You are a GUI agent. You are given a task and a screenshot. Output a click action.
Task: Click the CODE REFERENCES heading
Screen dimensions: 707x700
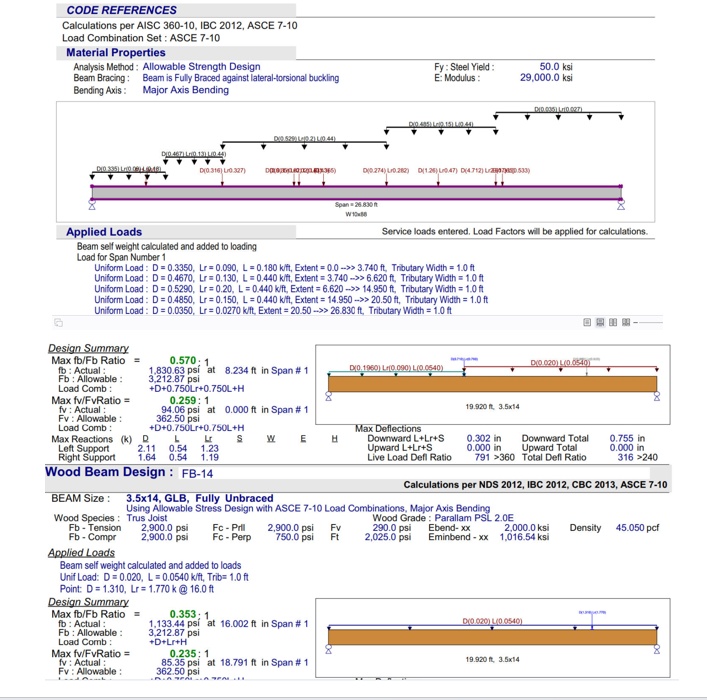click(122, 10)
